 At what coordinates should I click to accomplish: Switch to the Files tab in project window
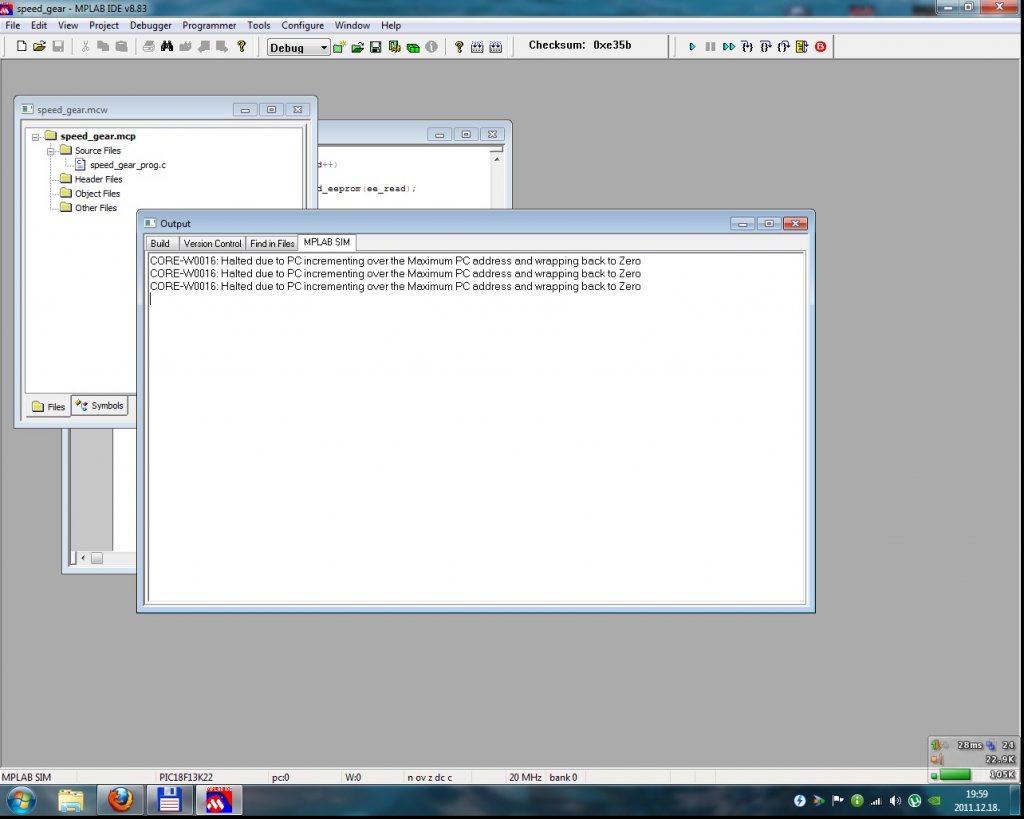(x=49, y=406)
